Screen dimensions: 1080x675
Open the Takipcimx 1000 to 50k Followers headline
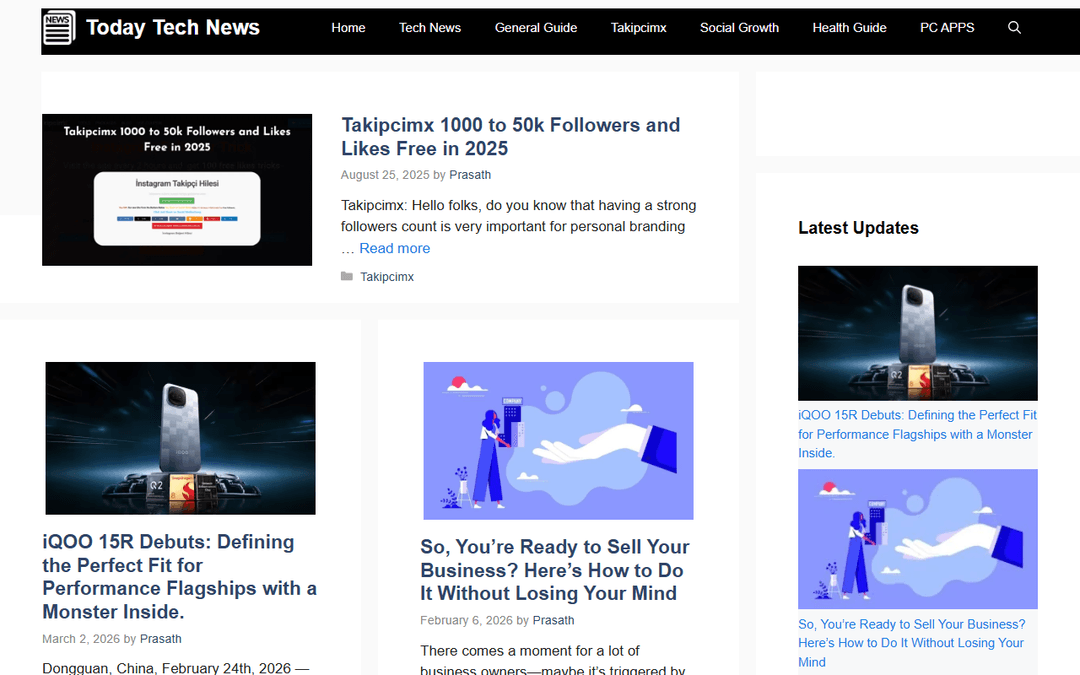tap(510, 136)
